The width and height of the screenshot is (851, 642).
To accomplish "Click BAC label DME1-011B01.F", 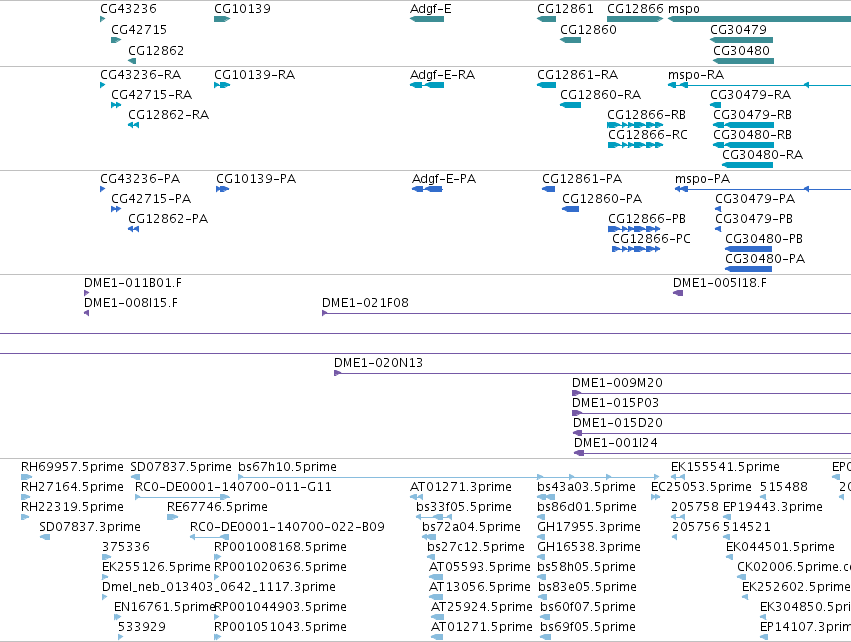I will [x=133, y=283].
